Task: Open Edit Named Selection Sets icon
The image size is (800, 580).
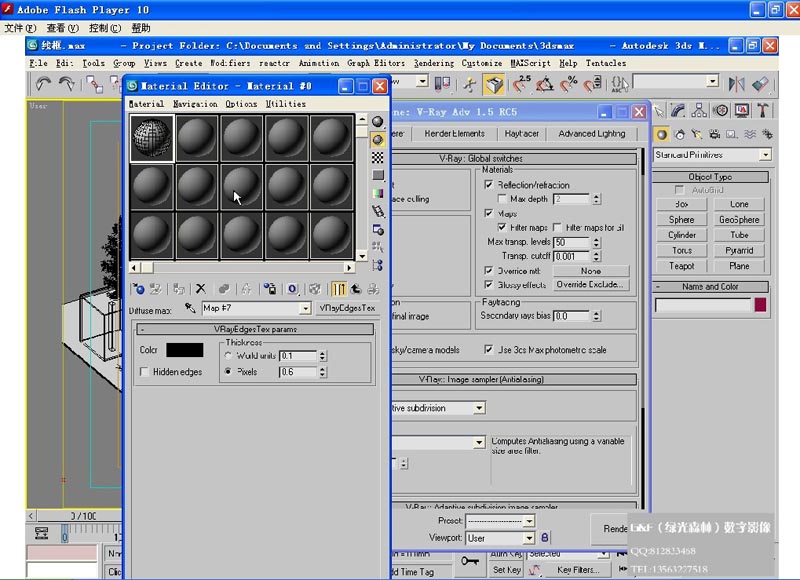Action: click(619, 84)
